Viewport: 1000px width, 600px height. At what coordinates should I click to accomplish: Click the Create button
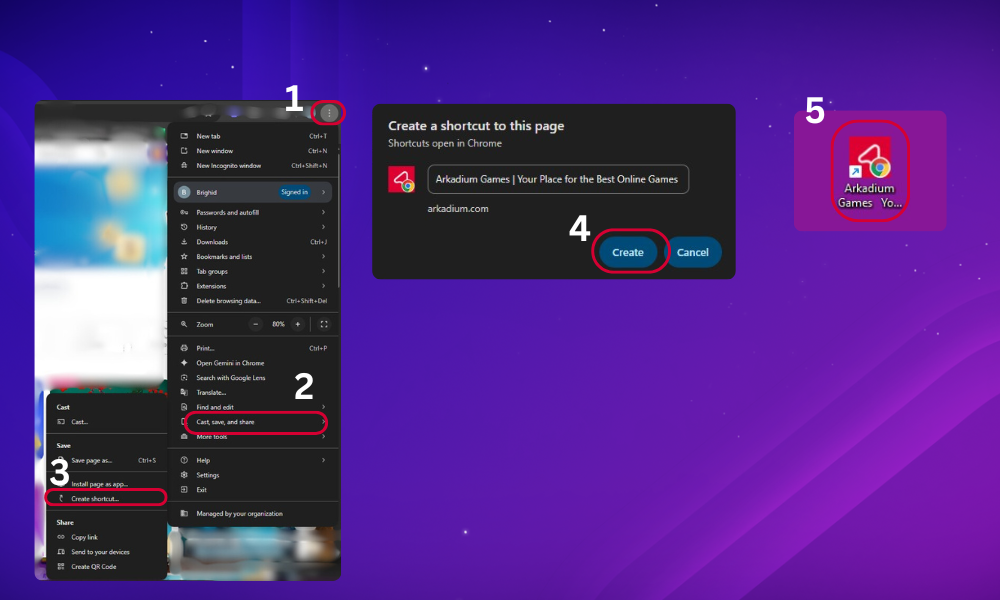(628, 251)
